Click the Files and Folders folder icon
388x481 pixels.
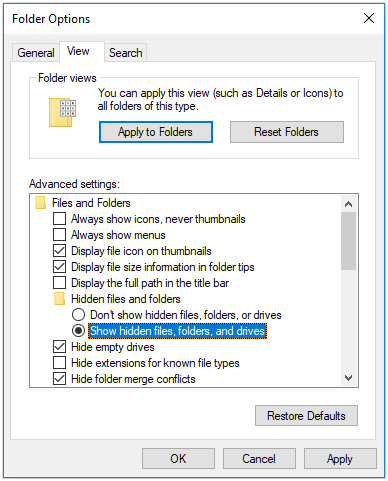pyautogui.click(x=40, y=203)
